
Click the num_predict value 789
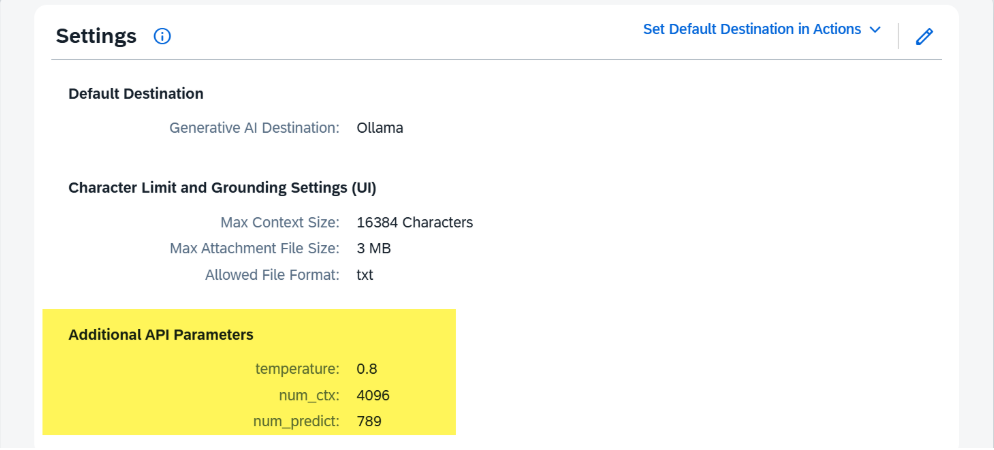point(369,421)
